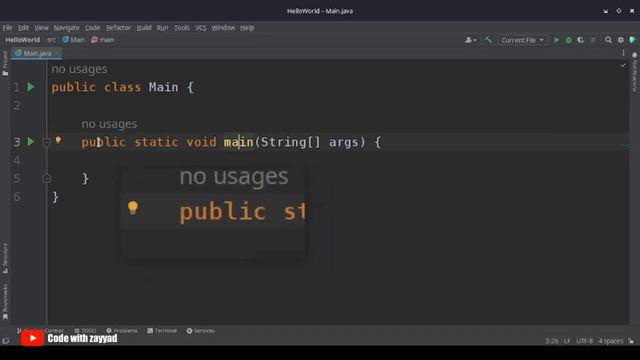Open the Services tool window
Screen dimensions: 640x360
coord(200,331)
